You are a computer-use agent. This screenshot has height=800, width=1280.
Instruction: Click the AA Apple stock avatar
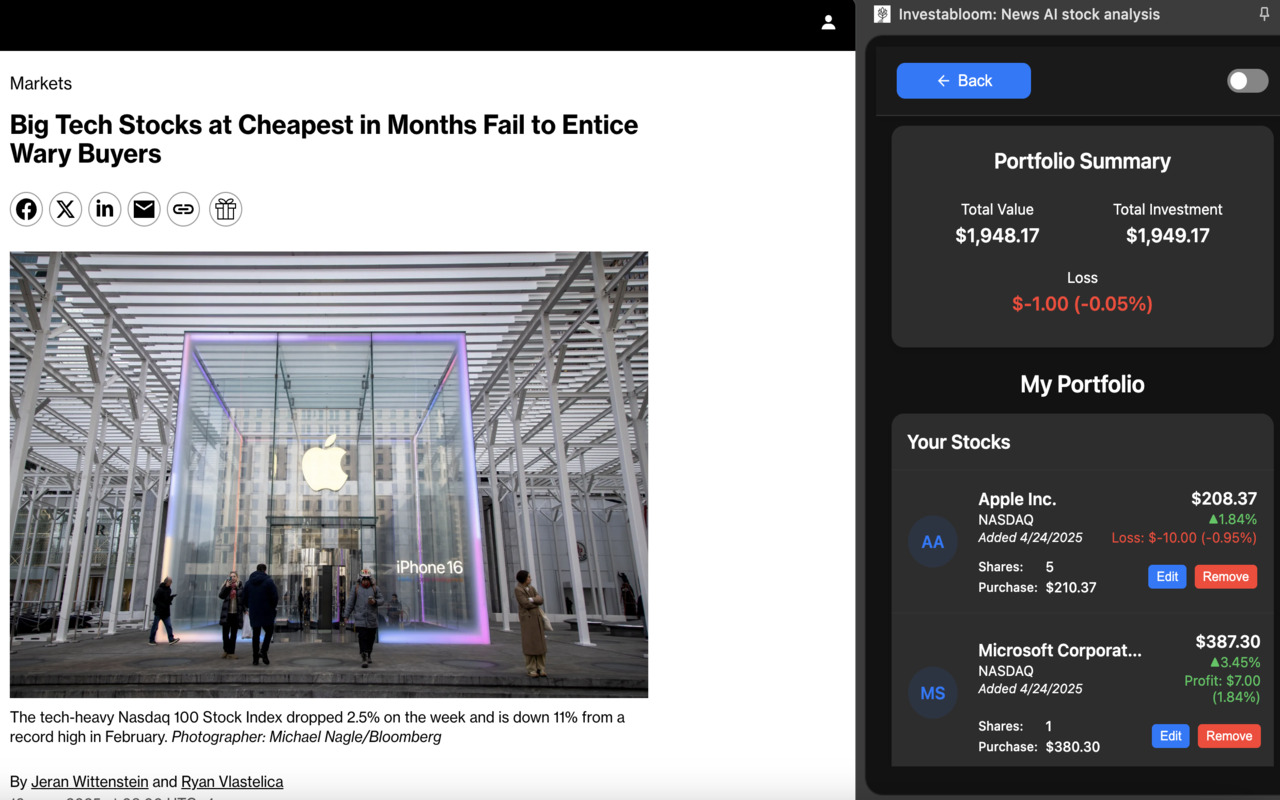[933, 542]
